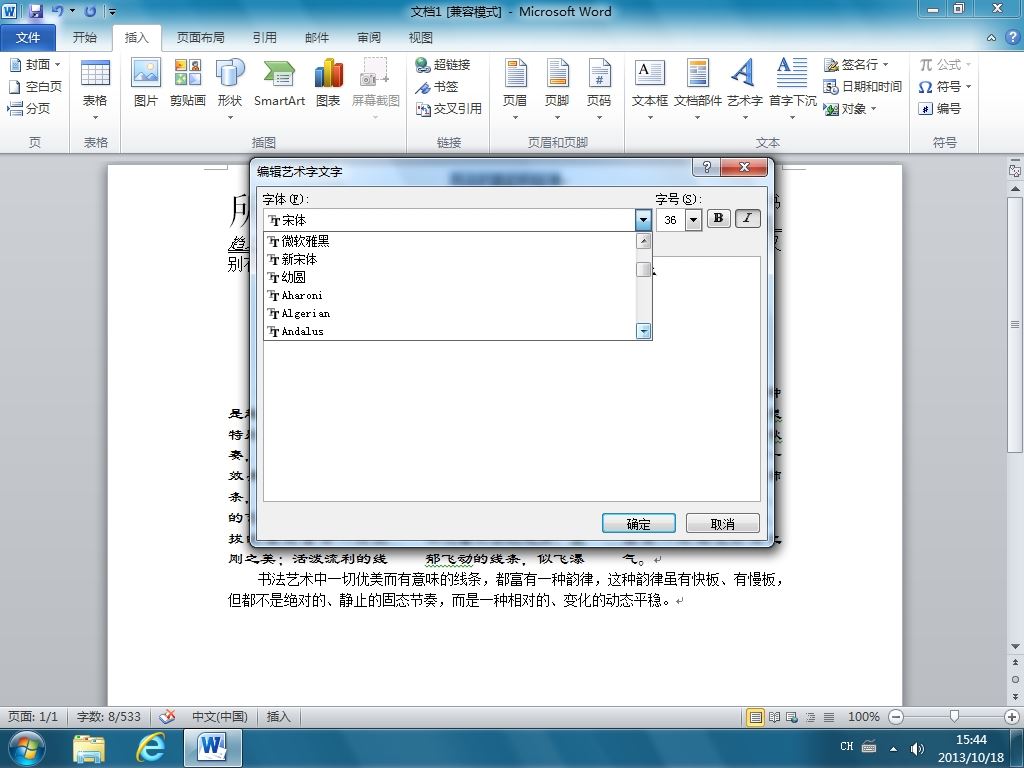Insert a text box (文本框)

click(x=650, y=90)
